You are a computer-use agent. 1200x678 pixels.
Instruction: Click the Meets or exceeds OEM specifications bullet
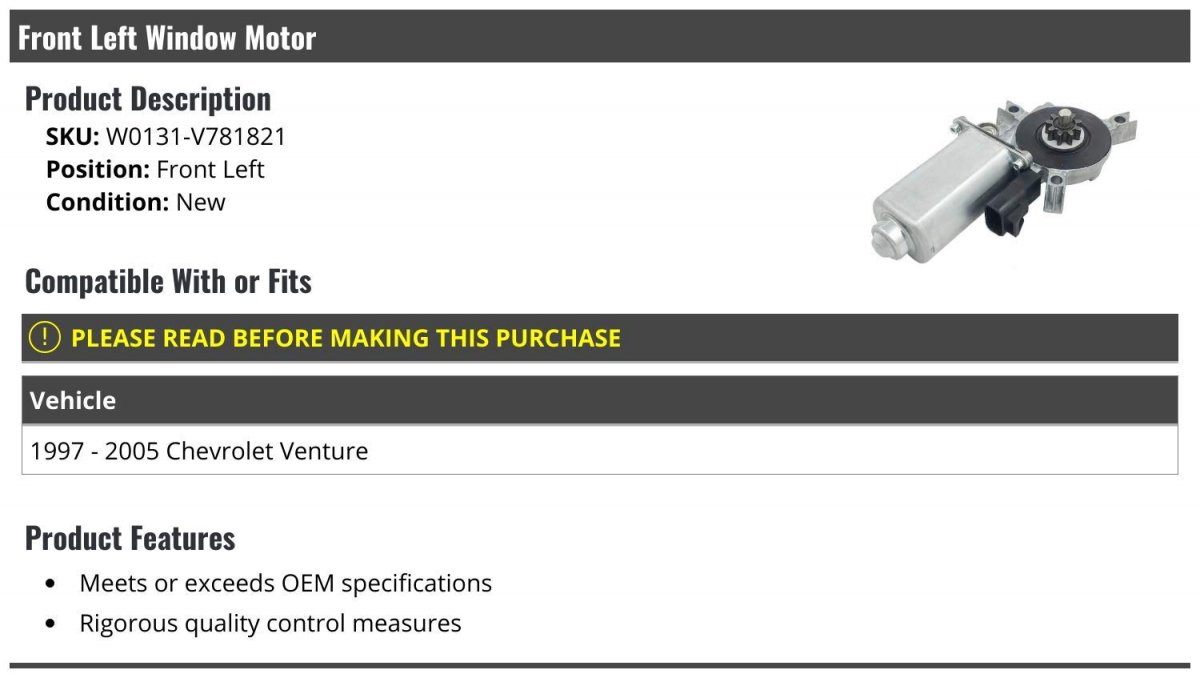pyautogui.click(x=286, y=583)
